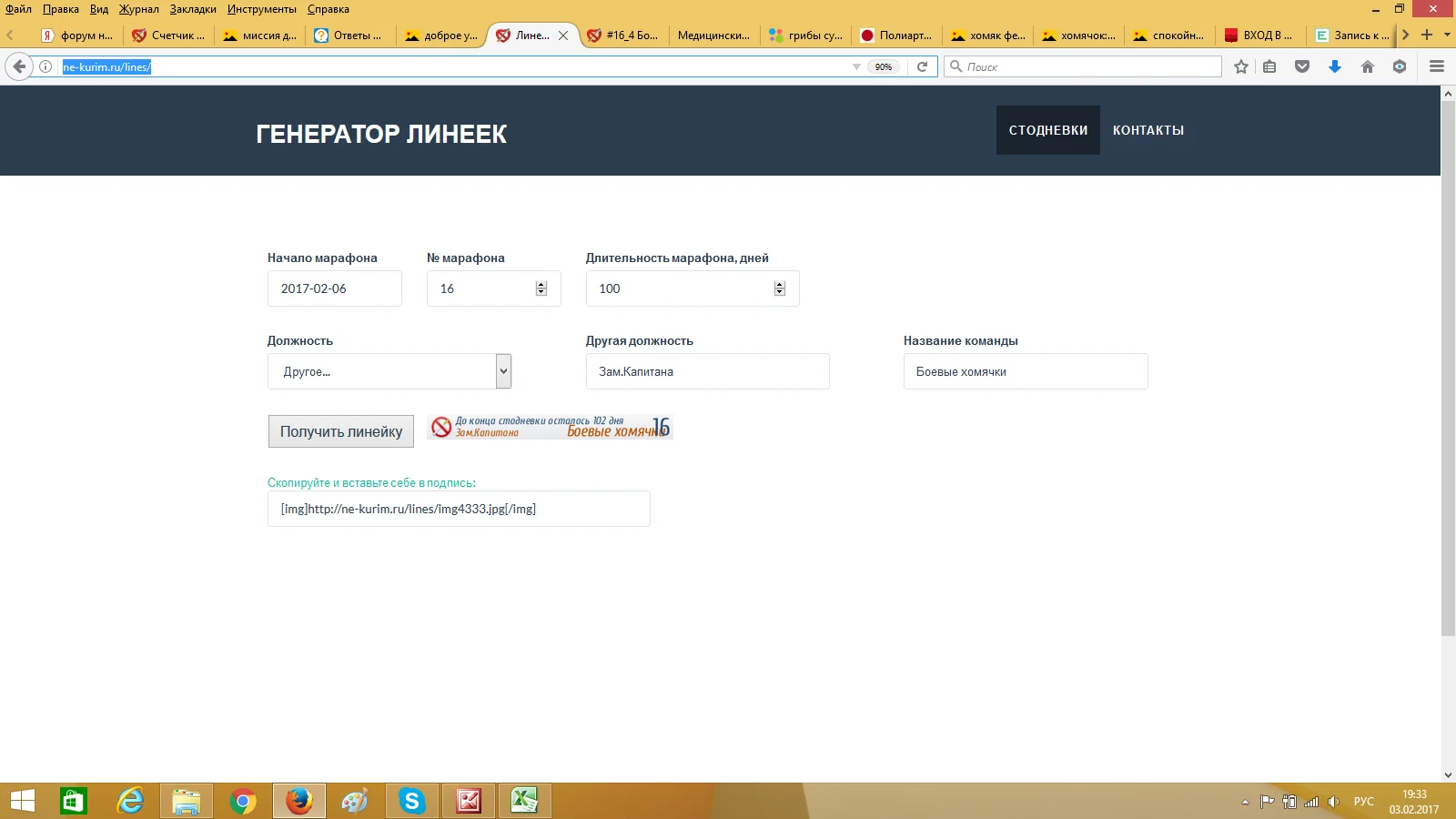The image size is (1456, 819).
Task: Open File Explorer from taskbar
Action: coord(187,801)
